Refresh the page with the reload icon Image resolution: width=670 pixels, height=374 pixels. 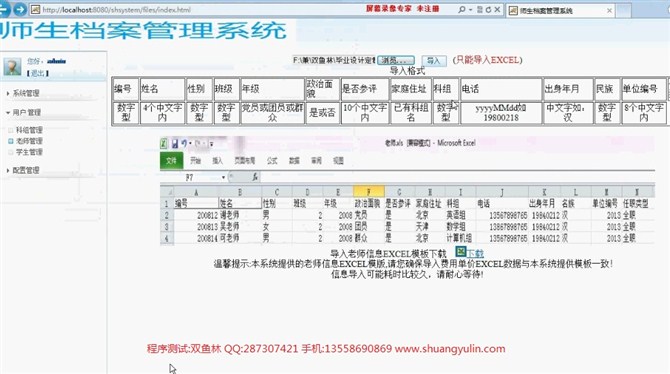click(x=488, y=9)
